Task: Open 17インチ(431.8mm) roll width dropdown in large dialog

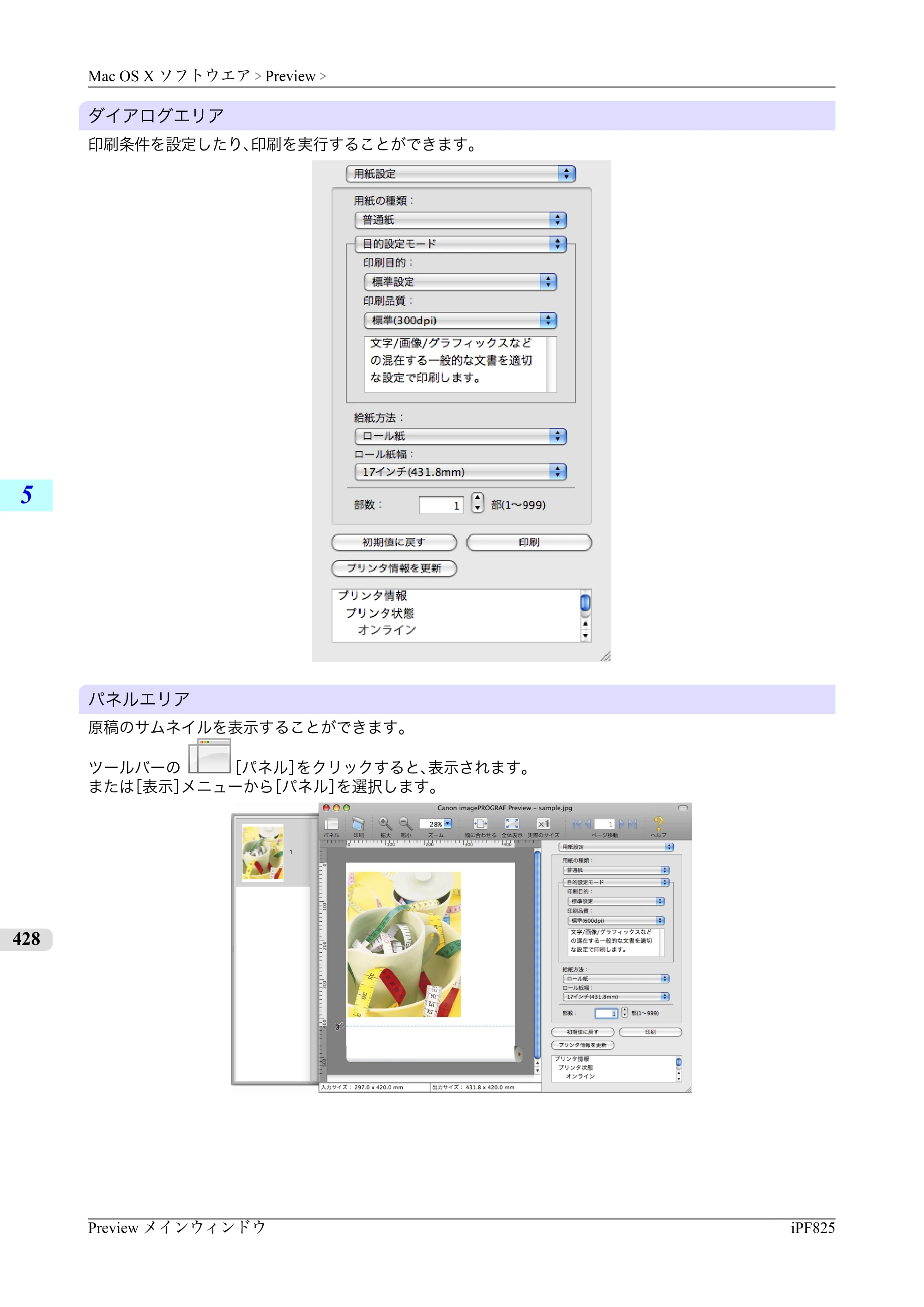Action: [x=460, y=471]
